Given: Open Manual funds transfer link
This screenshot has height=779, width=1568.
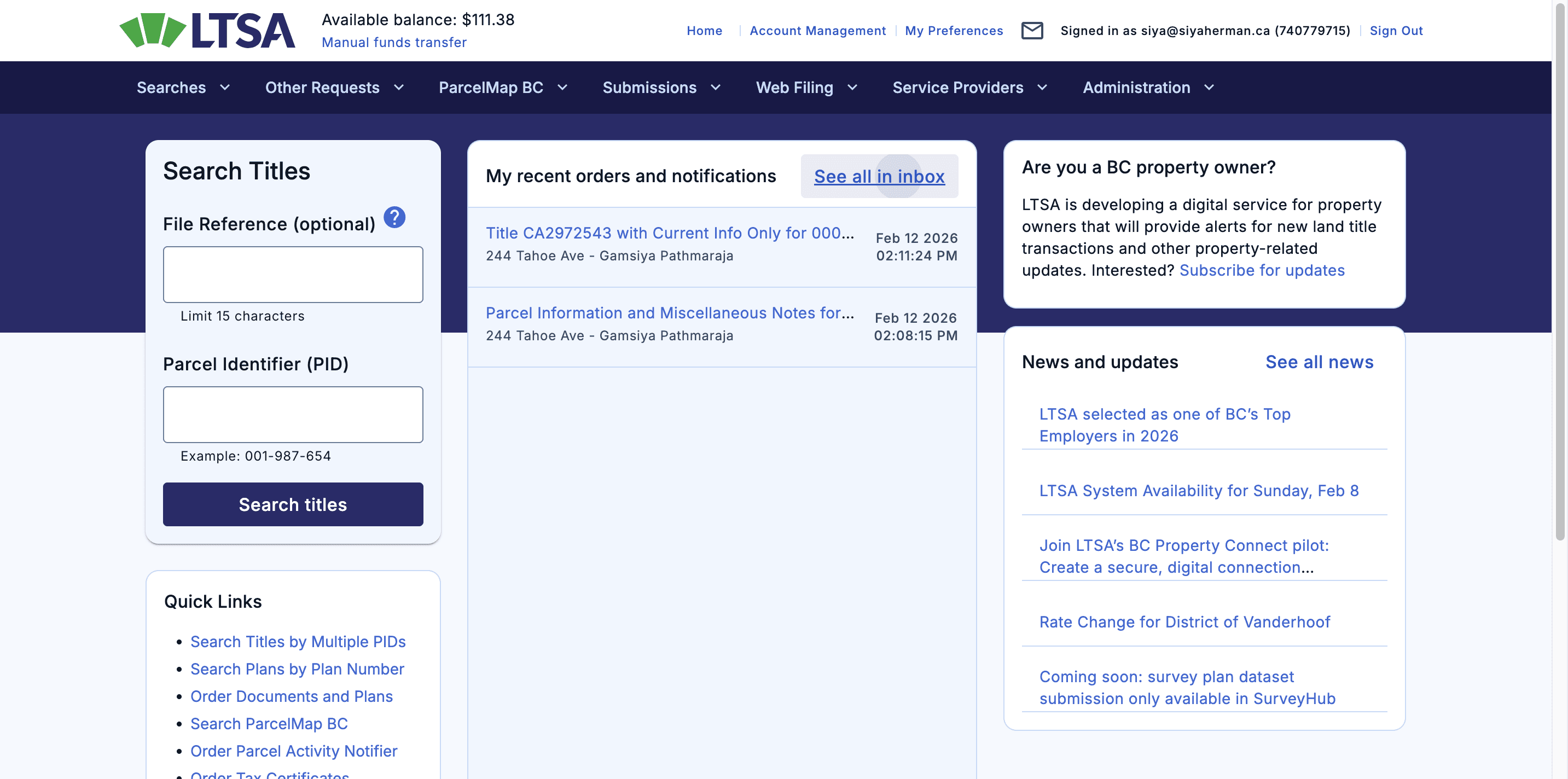Looking at the screenshot, I should pyautogui.click(x=394, y=43).
